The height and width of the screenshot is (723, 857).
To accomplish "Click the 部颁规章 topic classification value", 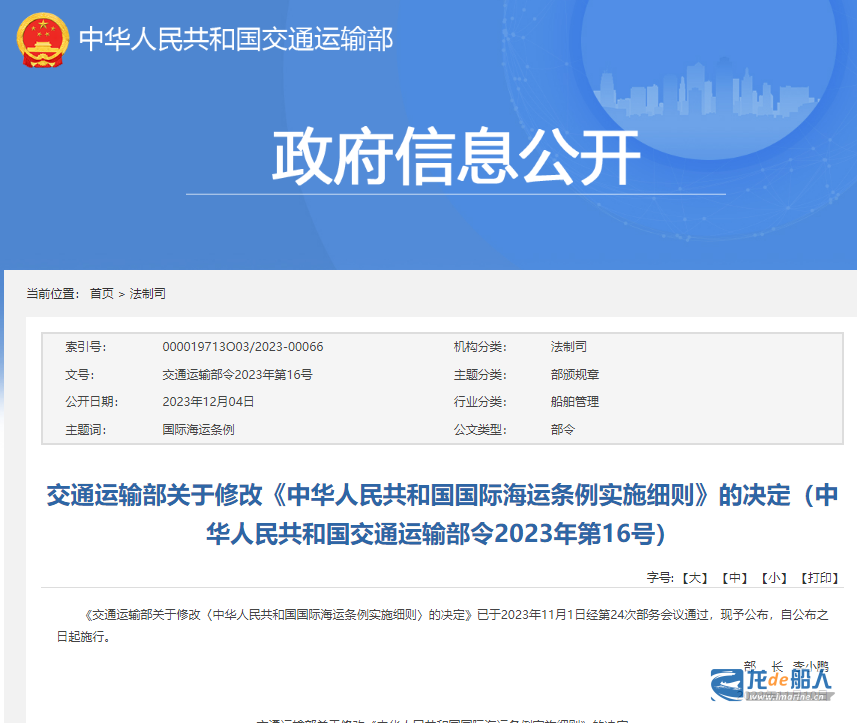I will tap(575, 375).
